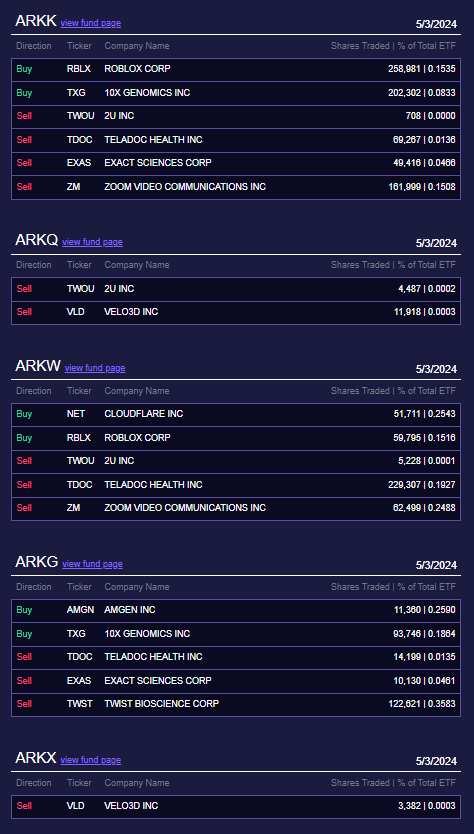Click the TWOU ticker in ARKQ table
Image resolution: width=474 pixels, height=834 pixels.
tap(80, 289)
